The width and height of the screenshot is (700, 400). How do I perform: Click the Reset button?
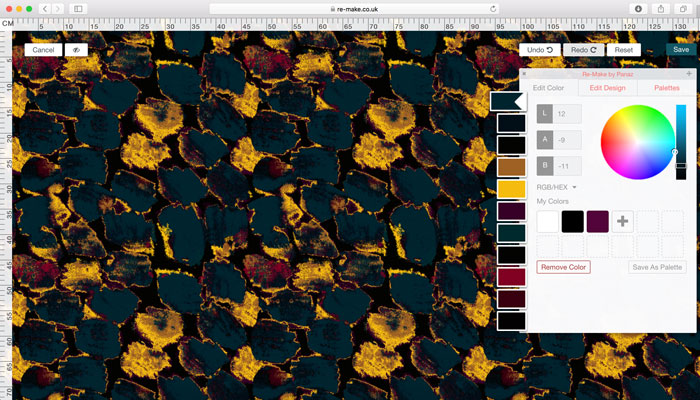coord(624,49)
